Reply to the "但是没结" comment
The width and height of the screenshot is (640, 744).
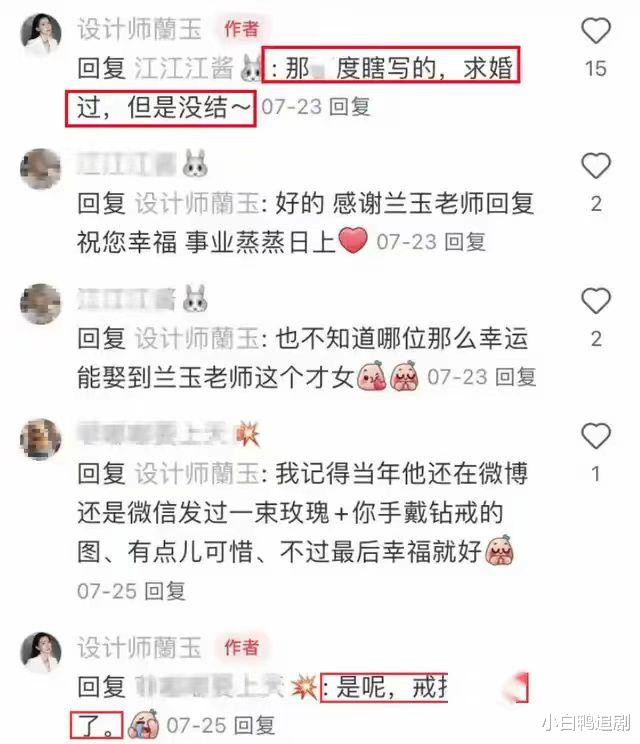[349, 107]
